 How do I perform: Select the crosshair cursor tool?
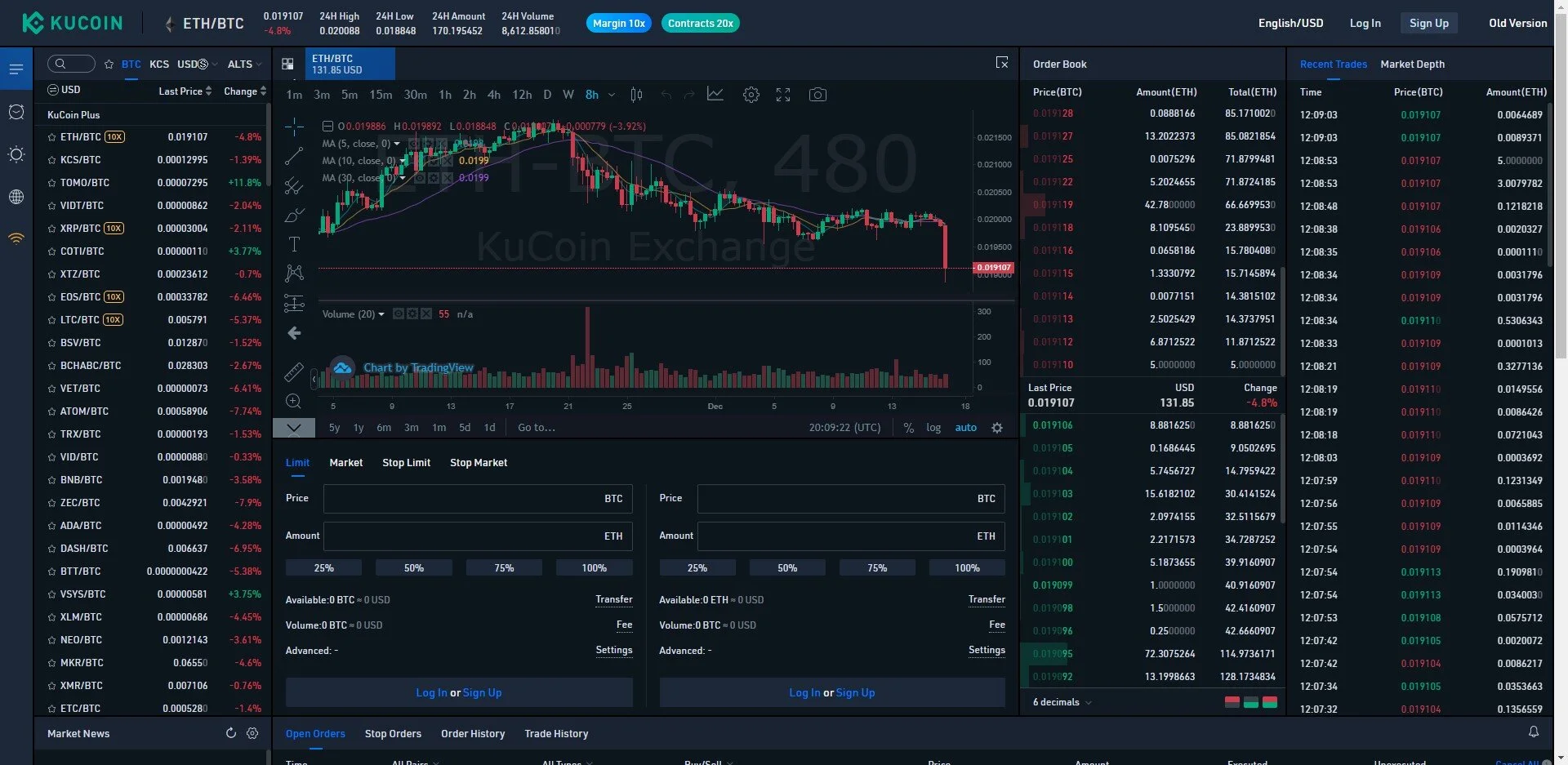tap(294, 127)
